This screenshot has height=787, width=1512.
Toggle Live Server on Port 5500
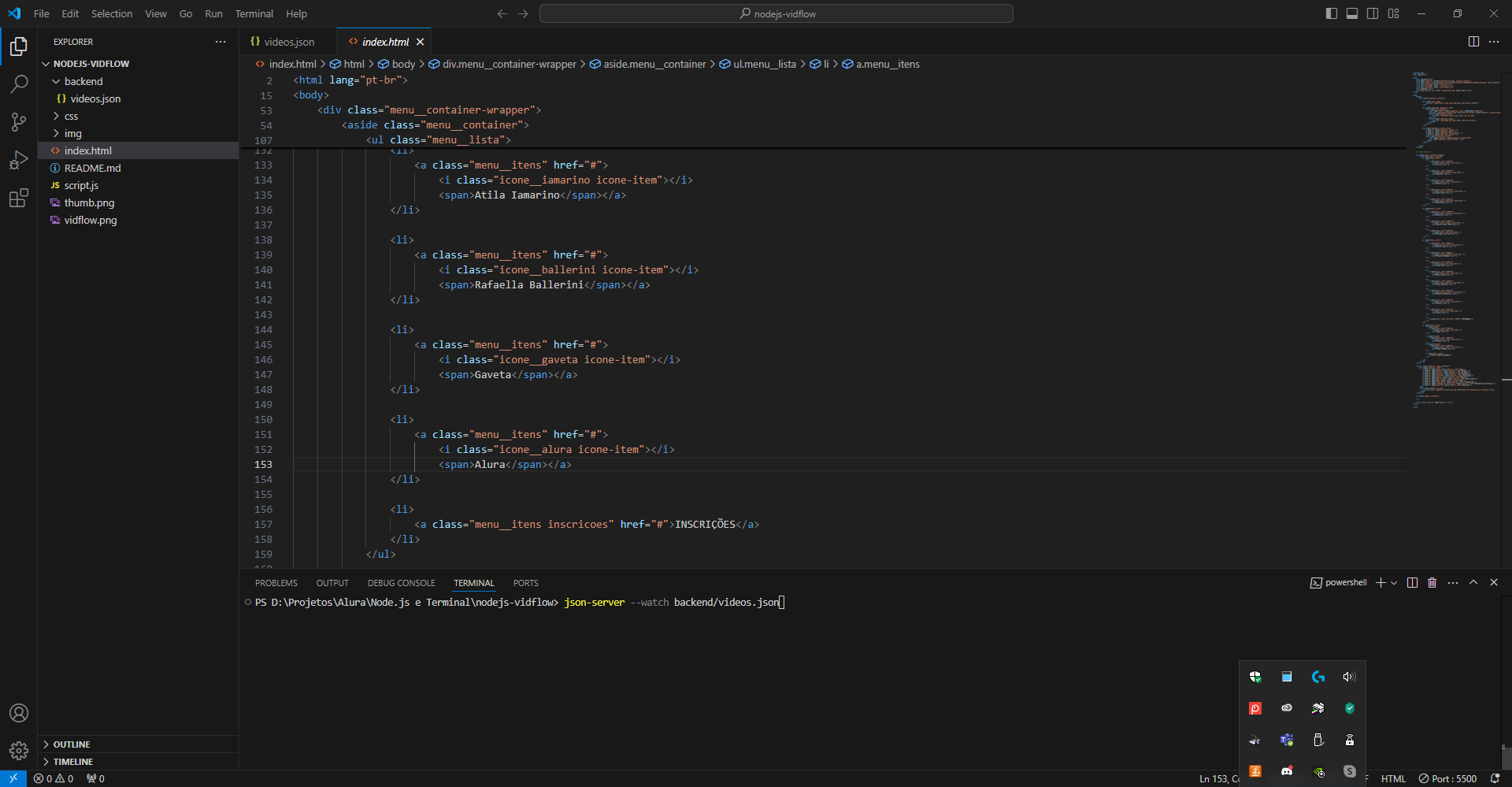(1447, 778)
